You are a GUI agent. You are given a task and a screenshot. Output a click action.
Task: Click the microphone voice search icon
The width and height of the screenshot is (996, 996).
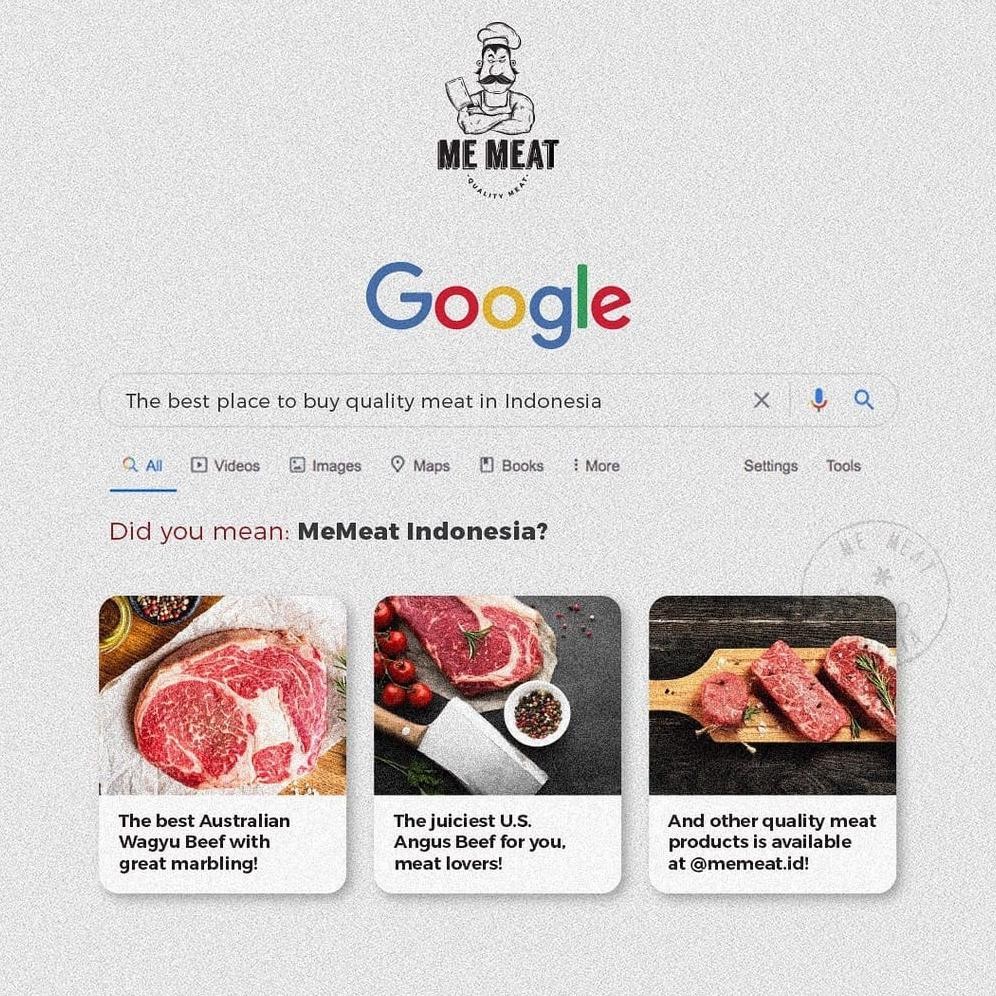819,400
